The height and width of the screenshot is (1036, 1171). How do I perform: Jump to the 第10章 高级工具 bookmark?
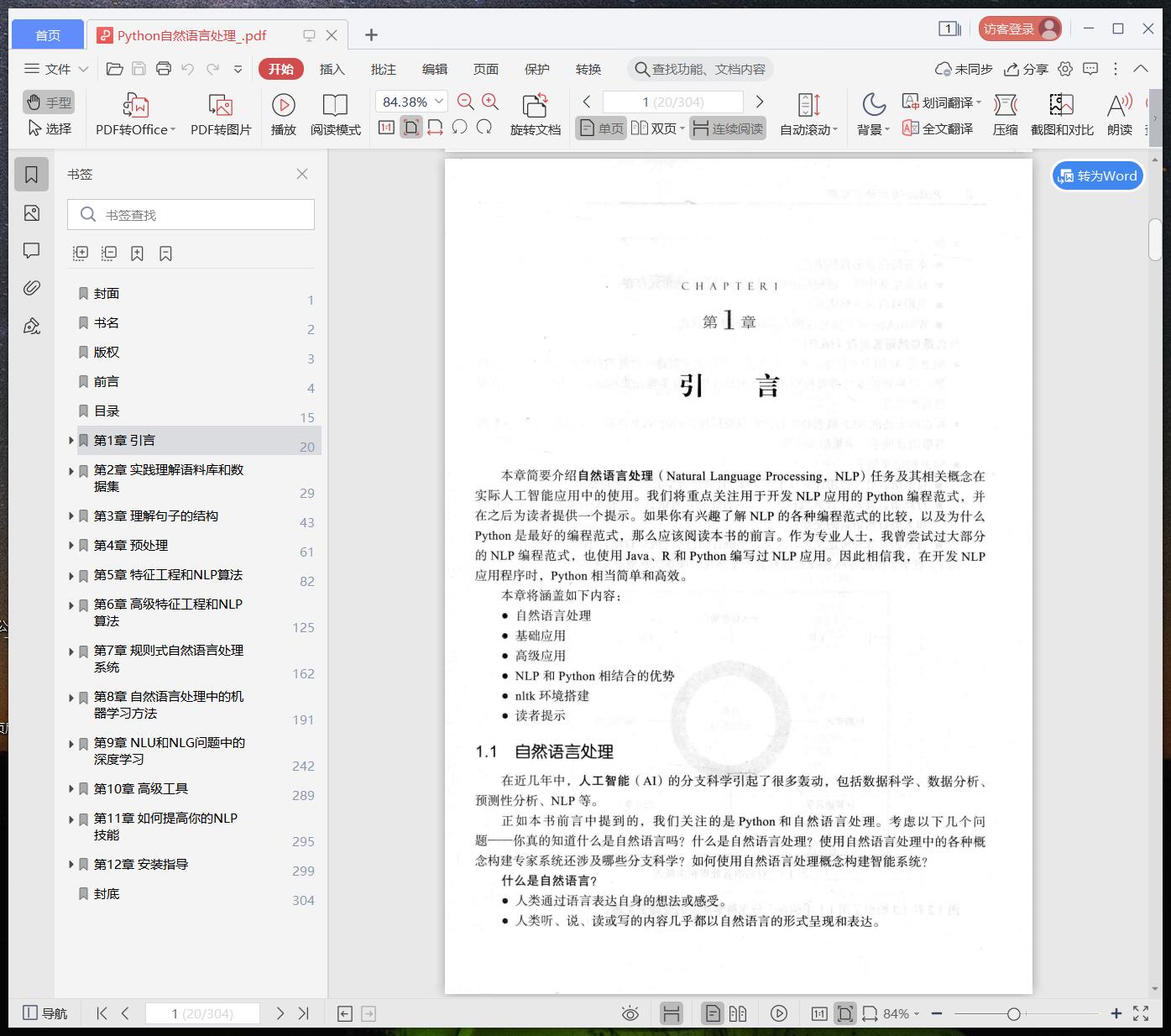point(141,788)
